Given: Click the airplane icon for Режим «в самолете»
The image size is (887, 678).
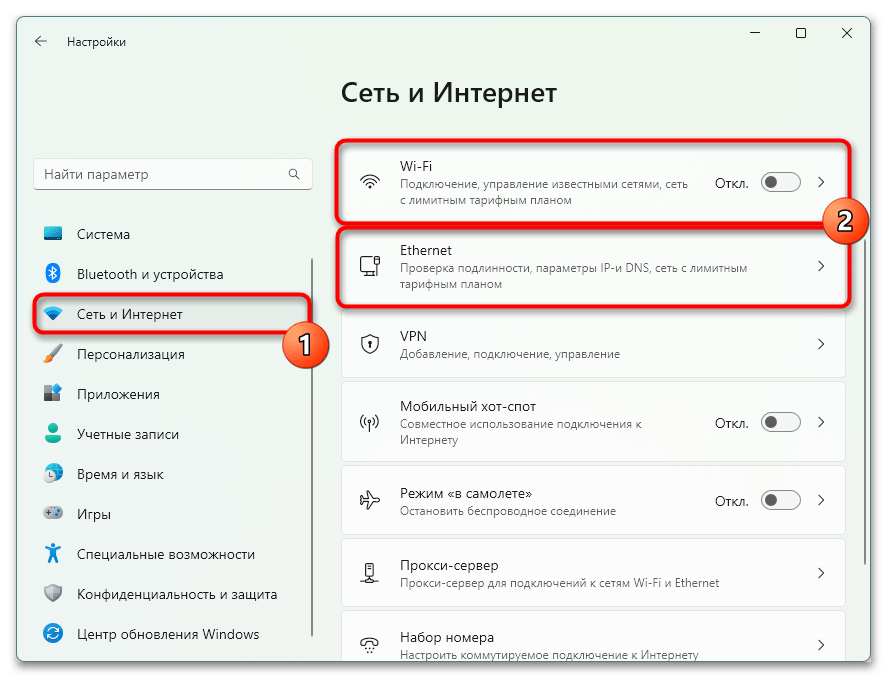Looking at the screenshot, I should 370,500.
